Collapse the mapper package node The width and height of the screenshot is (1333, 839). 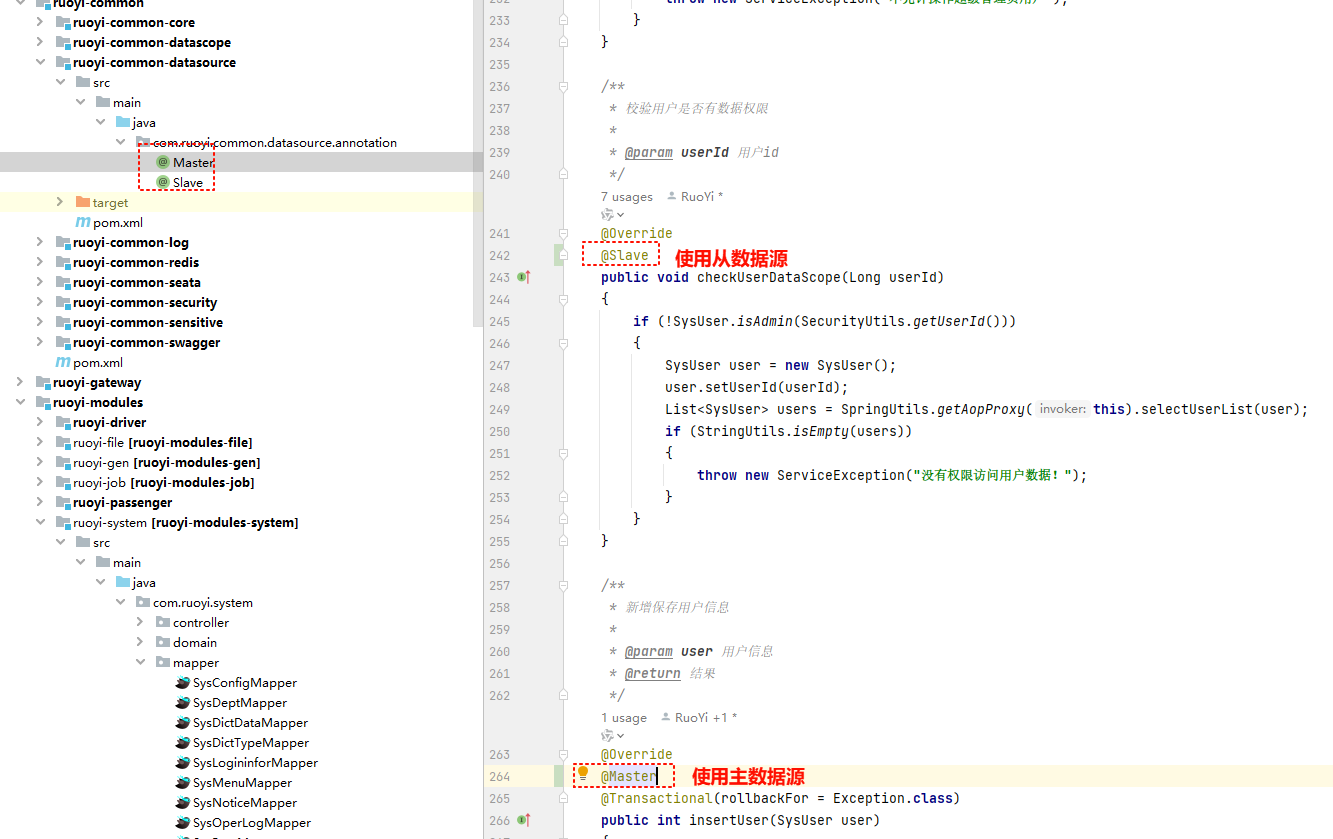click(139, 662)
